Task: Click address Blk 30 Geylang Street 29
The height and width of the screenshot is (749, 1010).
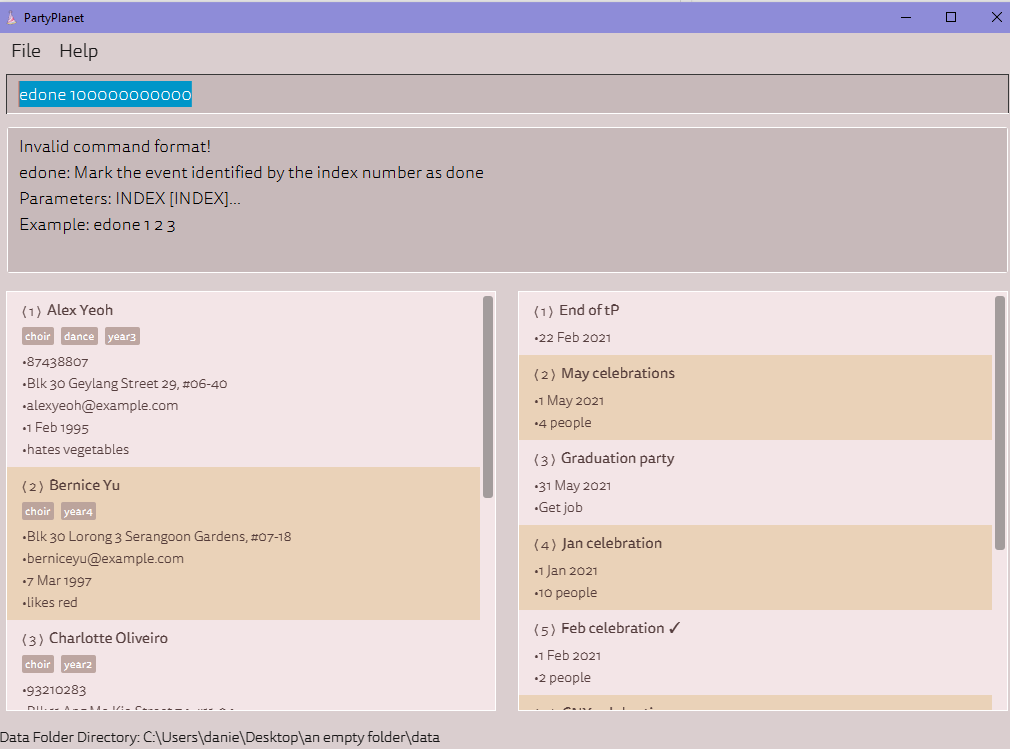Action: pos(127,384)
